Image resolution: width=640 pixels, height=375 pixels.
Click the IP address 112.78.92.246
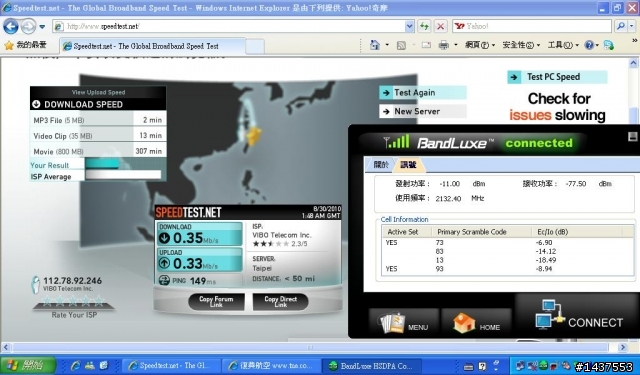73,281
